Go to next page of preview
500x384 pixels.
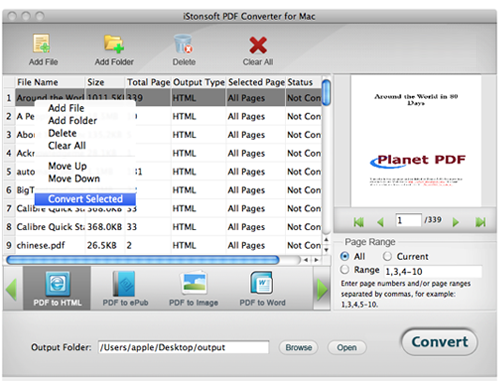(456, 222)
